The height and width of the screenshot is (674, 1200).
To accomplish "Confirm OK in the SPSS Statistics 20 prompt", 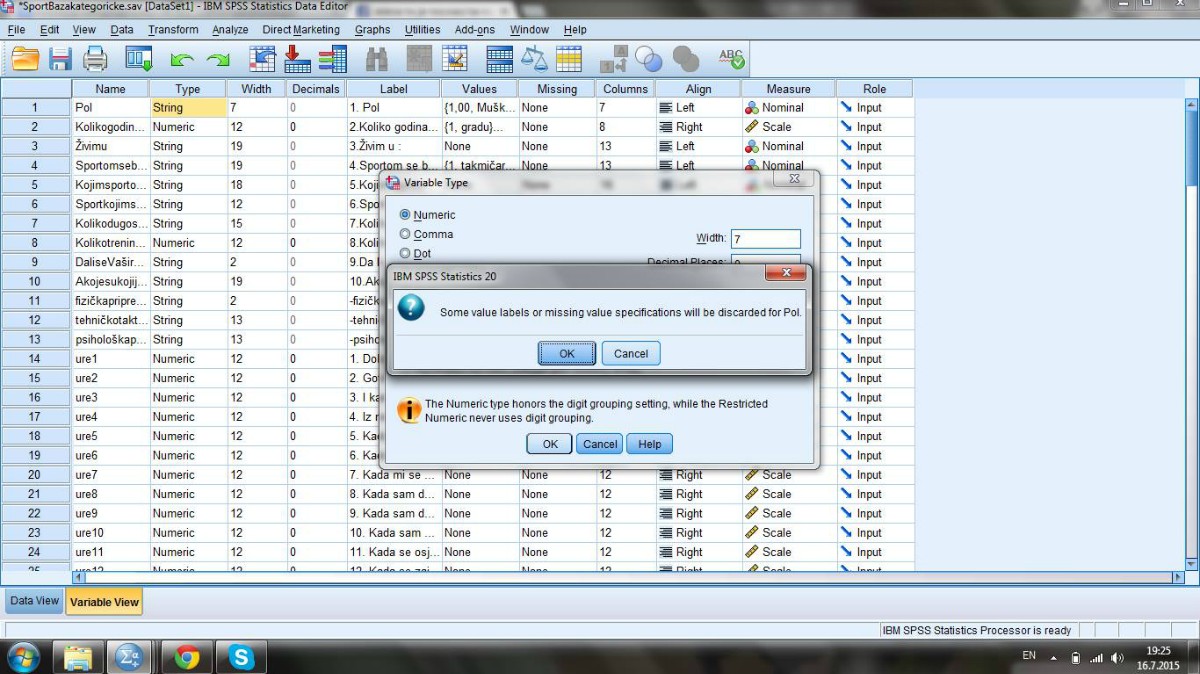I will [567, 353].
